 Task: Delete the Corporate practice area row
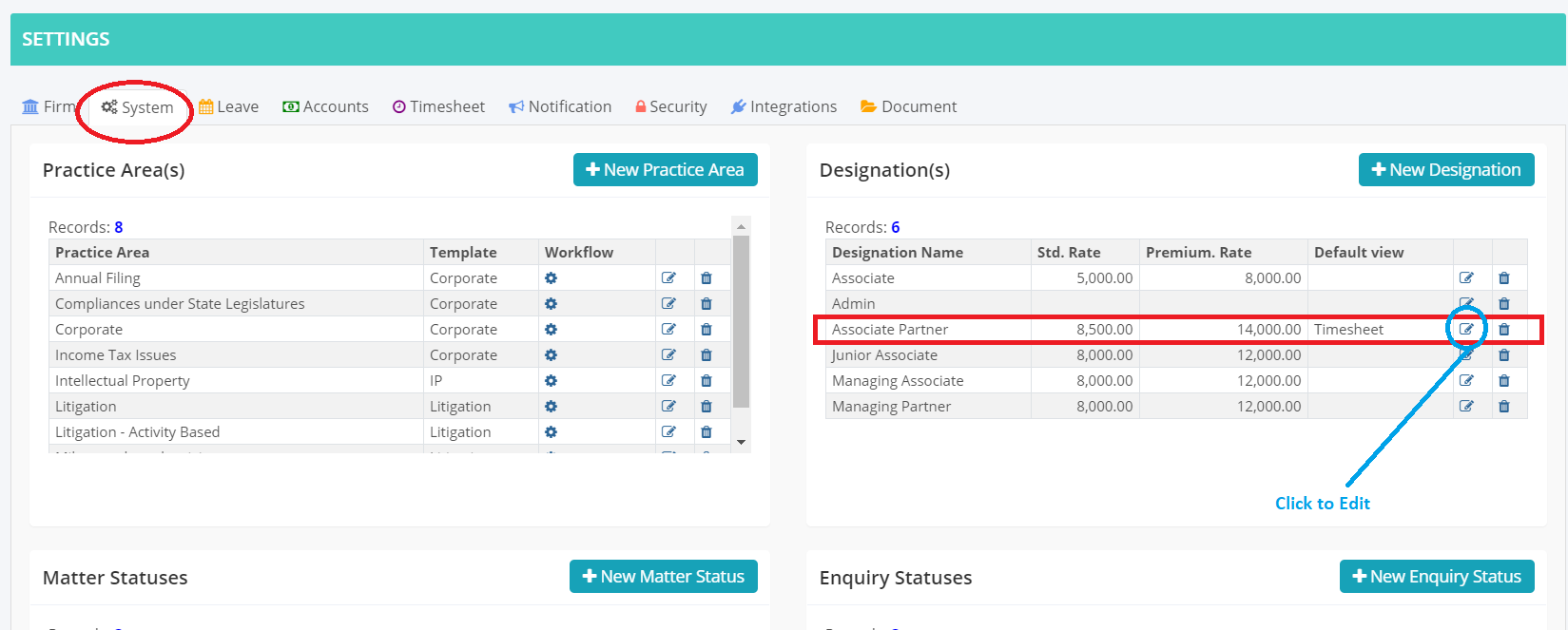tap(706, 330)
